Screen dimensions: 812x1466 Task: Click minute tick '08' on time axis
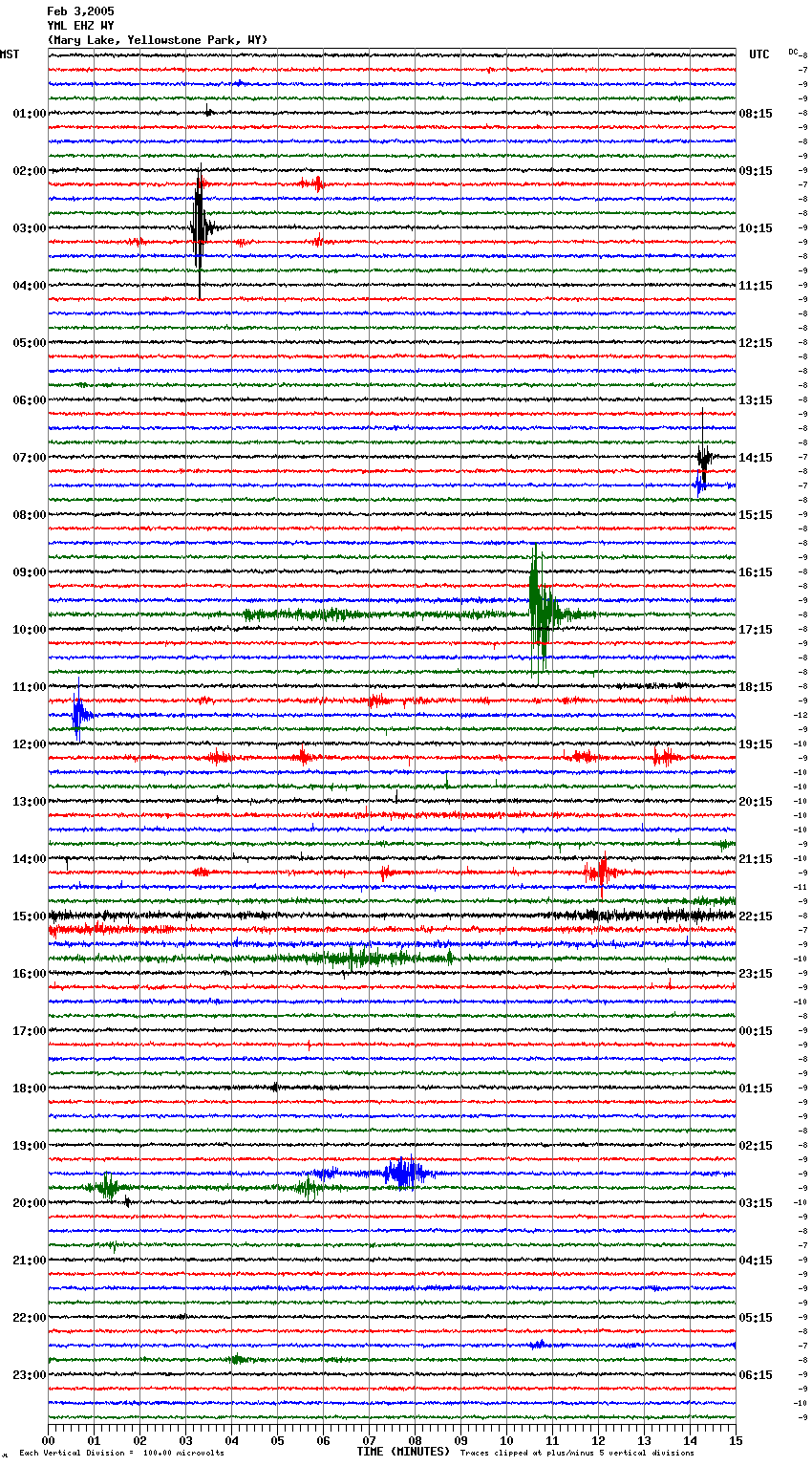(x=415, y=1440)
